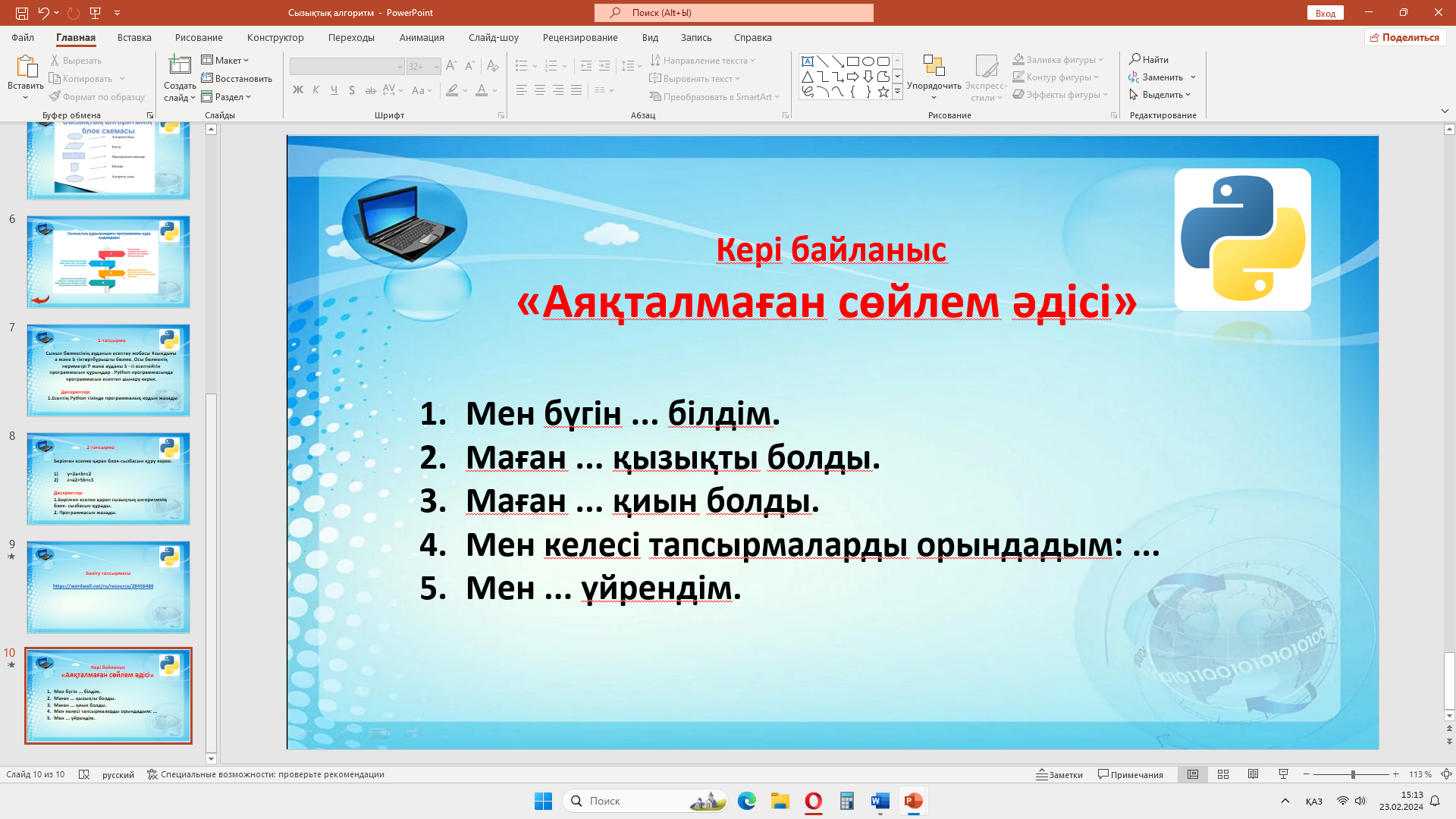Toggle Bold (Ж) formatting
Image resolution: width=1456 pixels, height=819 pixels.
[297, 90]
